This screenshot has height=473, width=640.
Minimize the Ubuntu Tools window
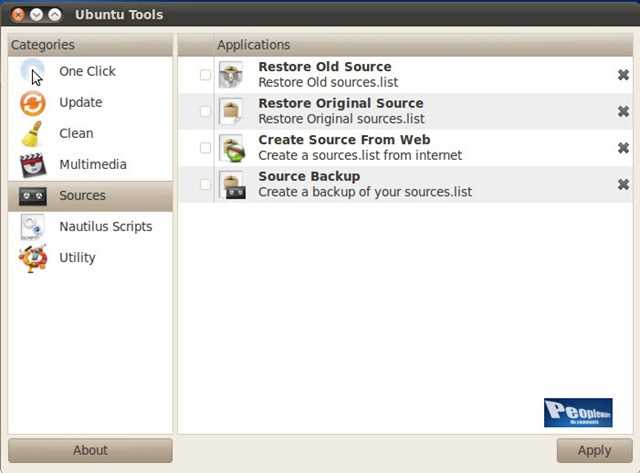pyautogui.click(x=36, y=15)
